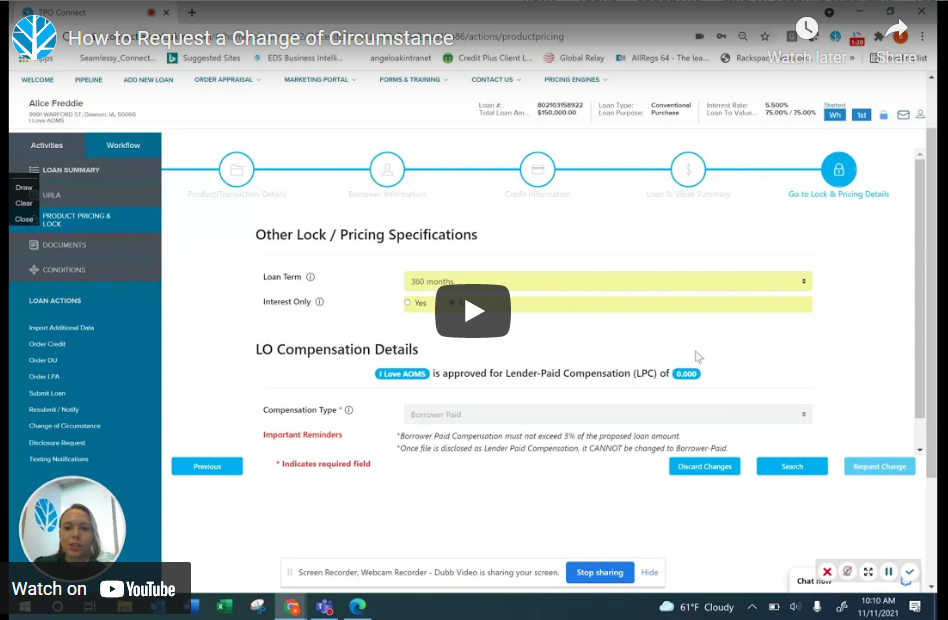Open the Pipeline menu item
948x620 pixels.
point(88,80)
